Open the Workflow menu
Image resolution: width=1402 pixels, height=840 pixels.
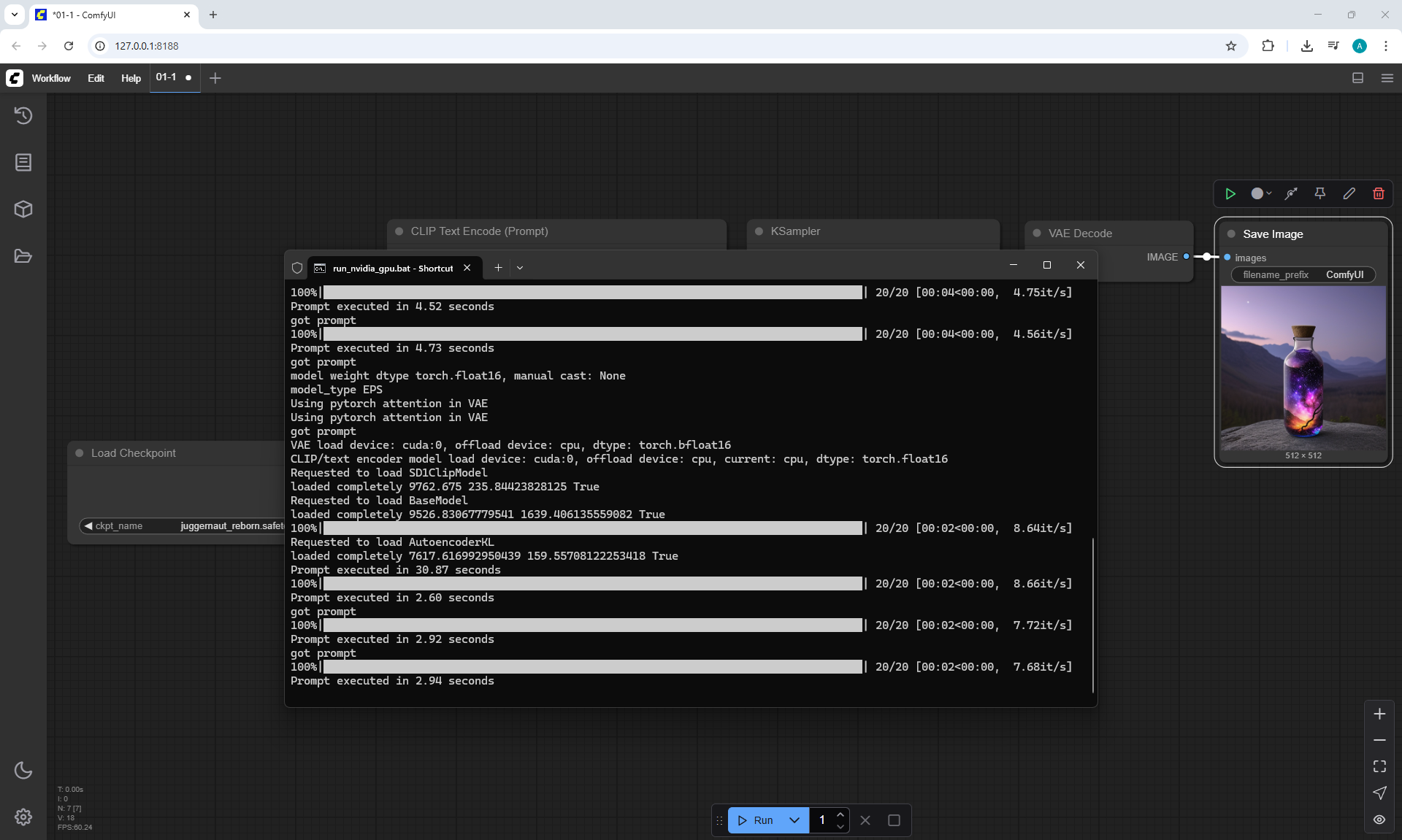click(51, 78)
